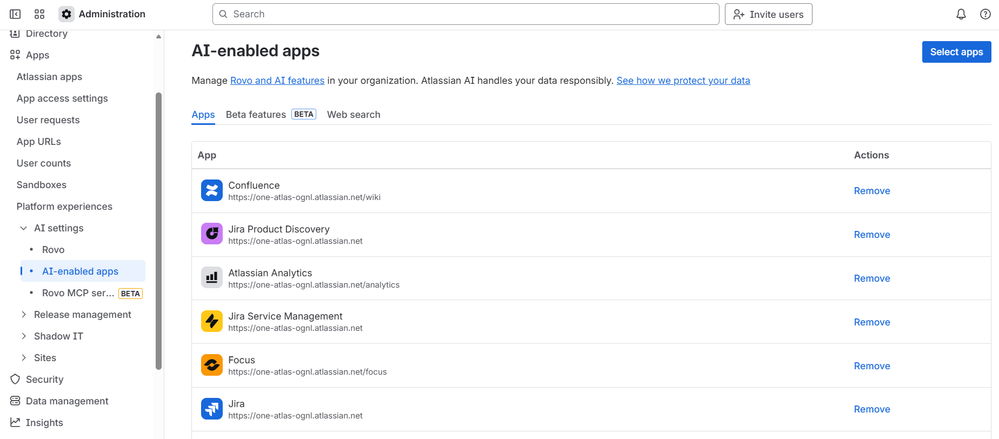Click the Insights chart icon in sidebar

15,422
